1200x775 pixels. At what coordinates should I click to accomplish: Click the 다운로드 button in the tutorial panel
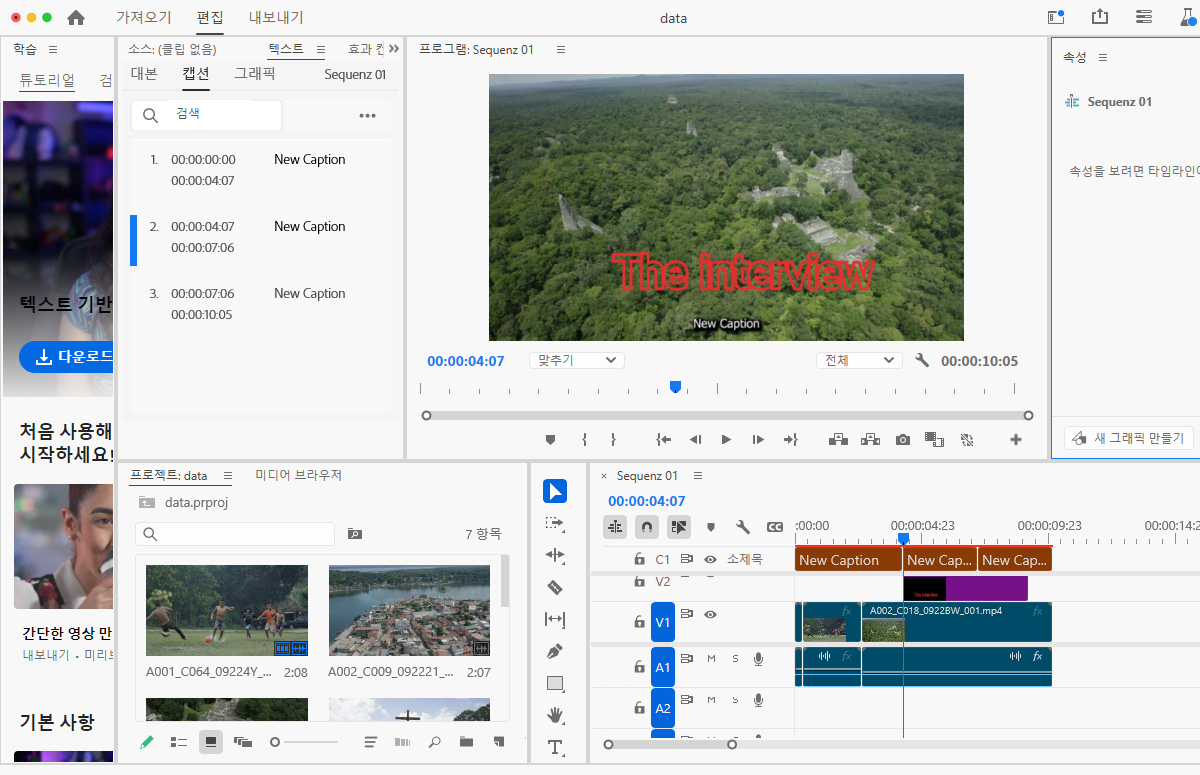pos(66,357)
